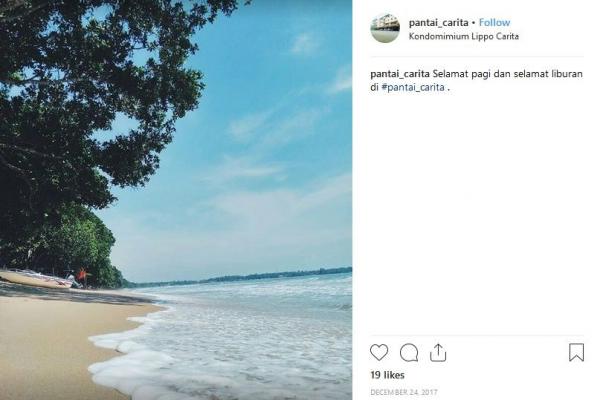The height and width of the screenshot is (400, 600).
Task: Share the post using the share icon
Action: coord(438,353)
